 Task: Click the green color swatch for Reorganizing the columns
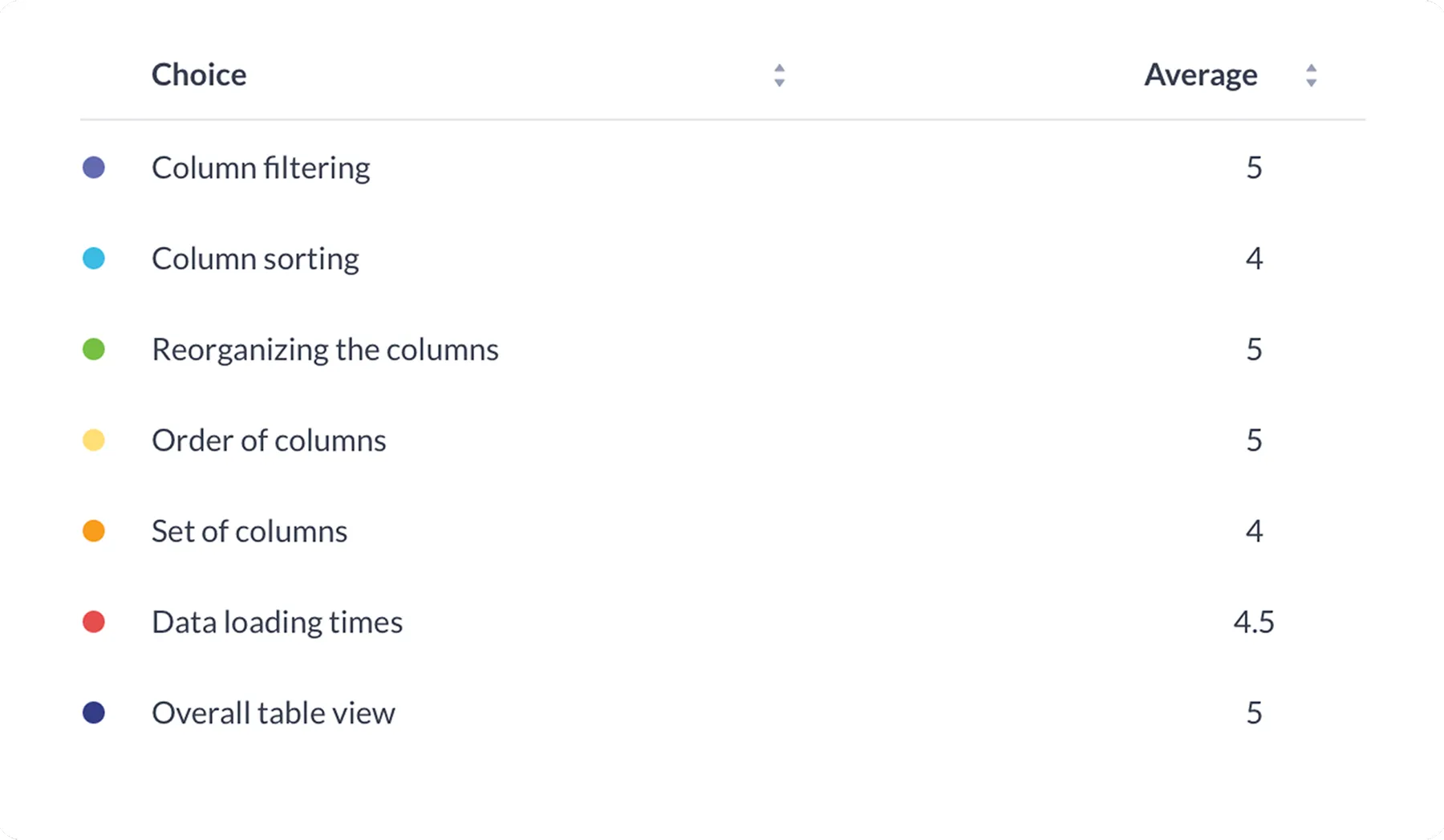point(93,349)
